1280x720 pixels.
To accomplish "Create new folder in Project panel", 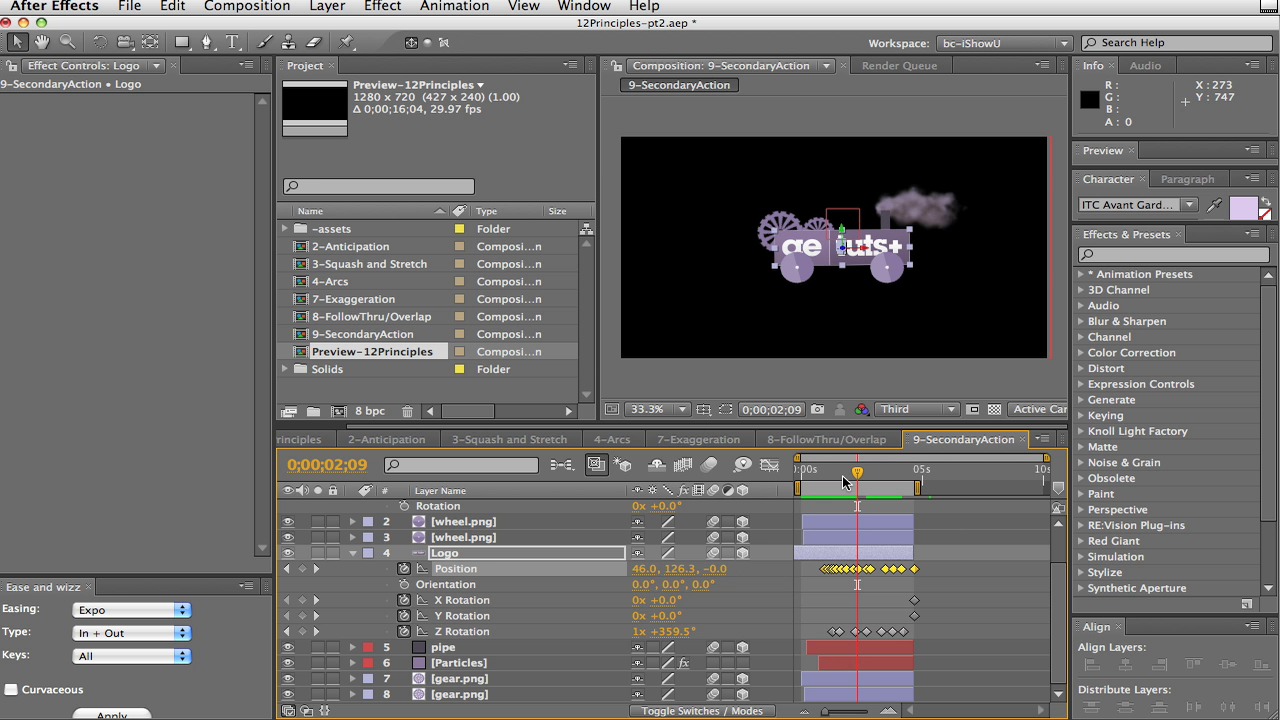I will pyautogui.click(x=313, y=411).
